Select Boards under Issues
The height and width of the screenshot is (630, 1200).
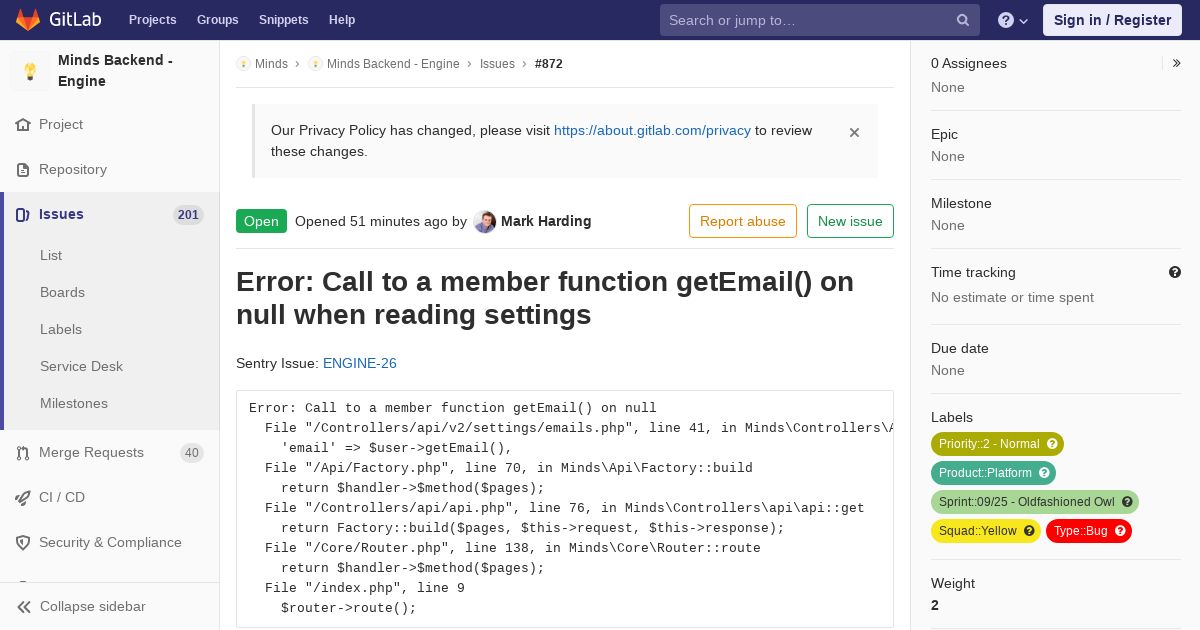(62, 292)
